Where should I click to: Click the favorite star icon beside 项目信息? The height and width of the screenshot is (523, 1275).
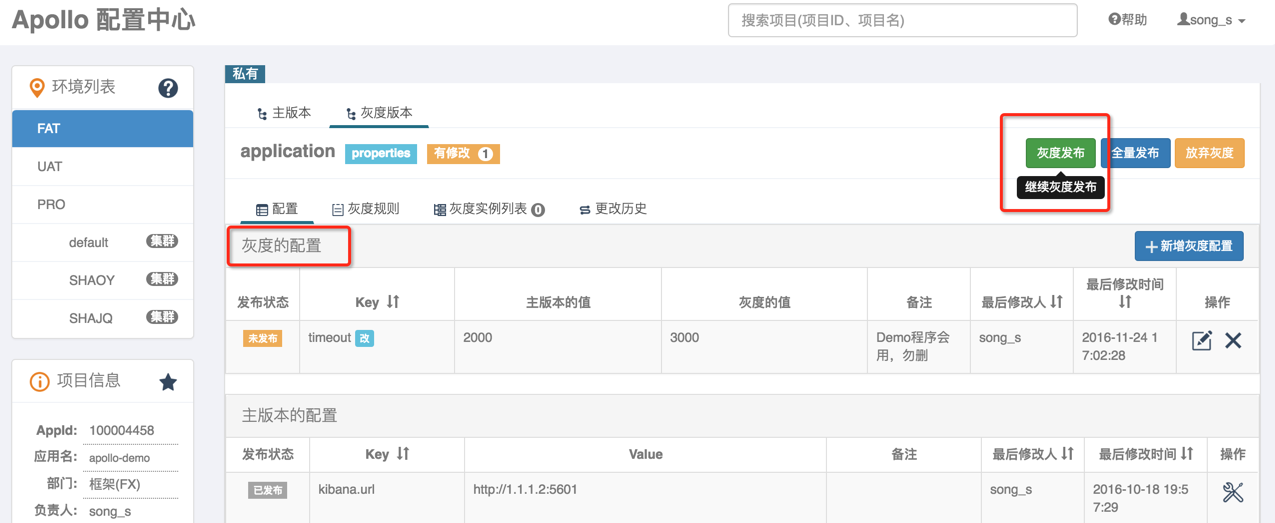click(168, 381)
